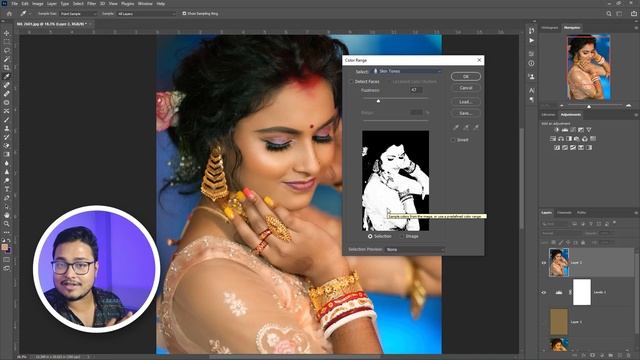Click the Home icon in options bar
Screen dimensions: 640x360
(9, 13)
